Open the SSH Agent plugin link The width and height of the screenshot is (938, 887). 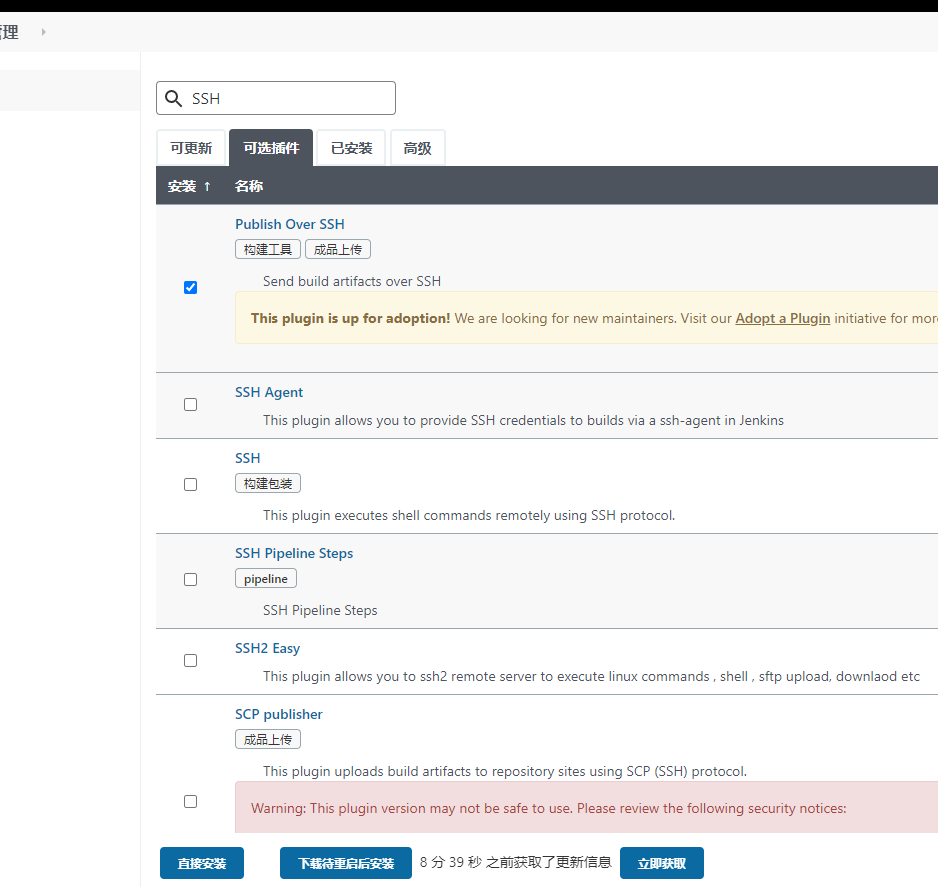click(269, 392)
